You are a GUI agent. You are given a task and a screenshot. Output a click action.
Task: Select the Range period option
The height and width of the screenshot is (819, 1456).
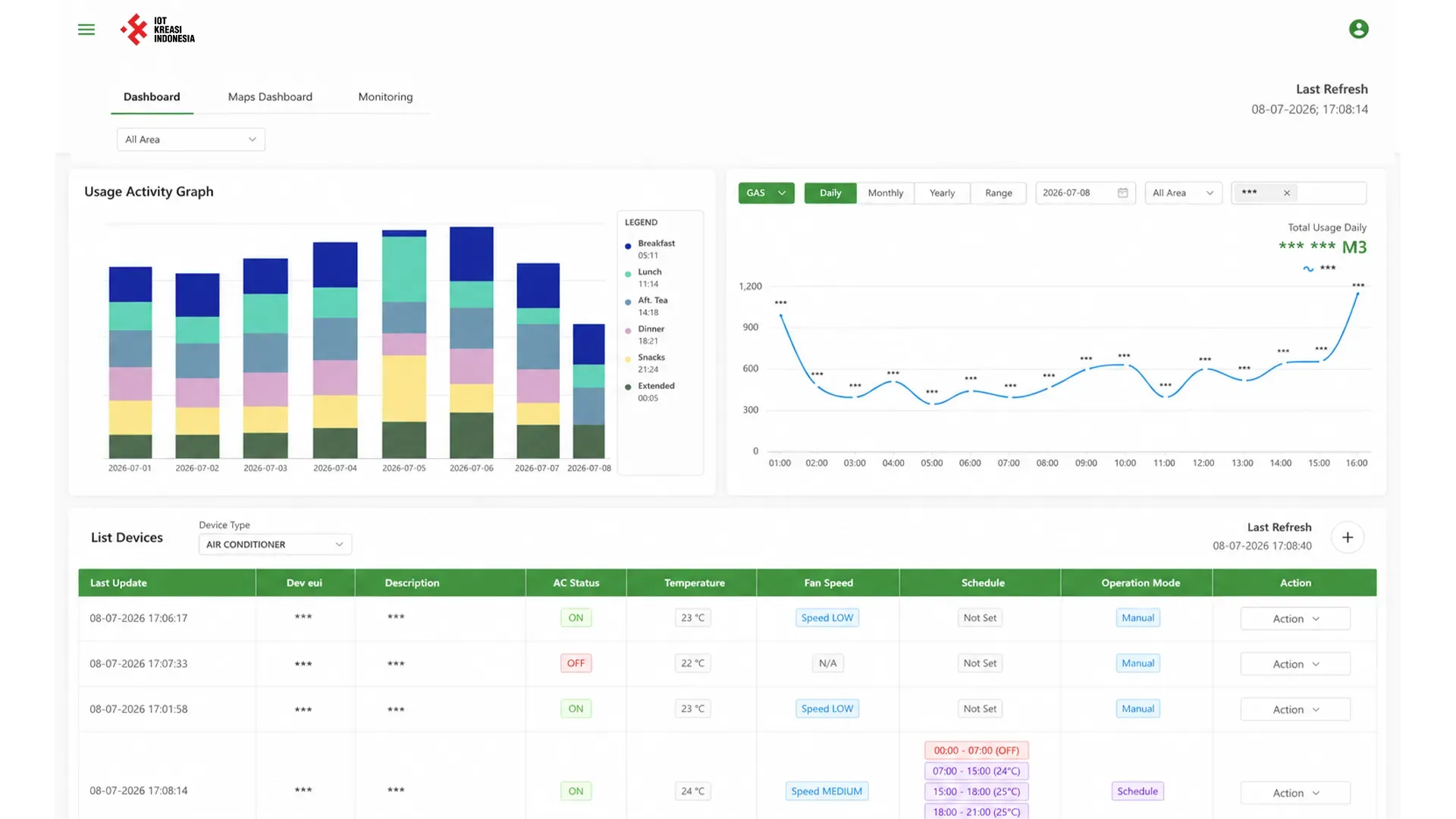[x=999, y=193]
